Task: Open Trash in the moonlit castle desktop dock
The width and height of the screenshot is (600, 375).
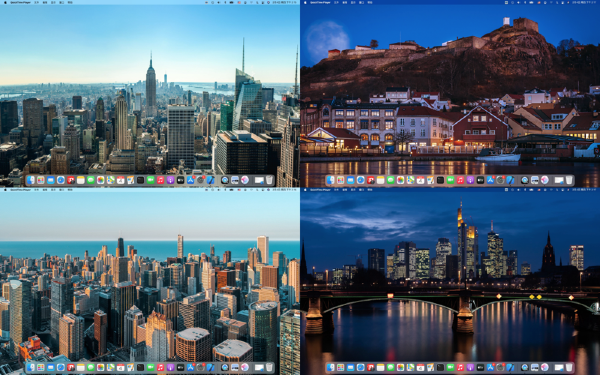Action: point(569,180)
